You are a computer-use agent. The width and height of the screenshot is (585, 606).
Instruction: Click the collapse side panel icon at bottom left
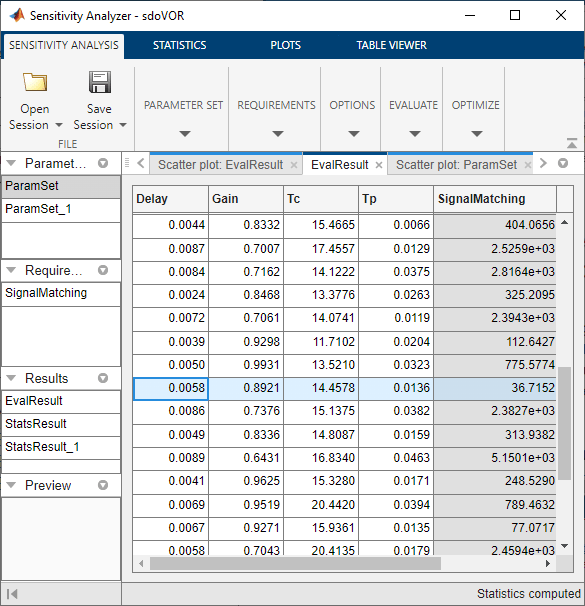pos(12,594)
